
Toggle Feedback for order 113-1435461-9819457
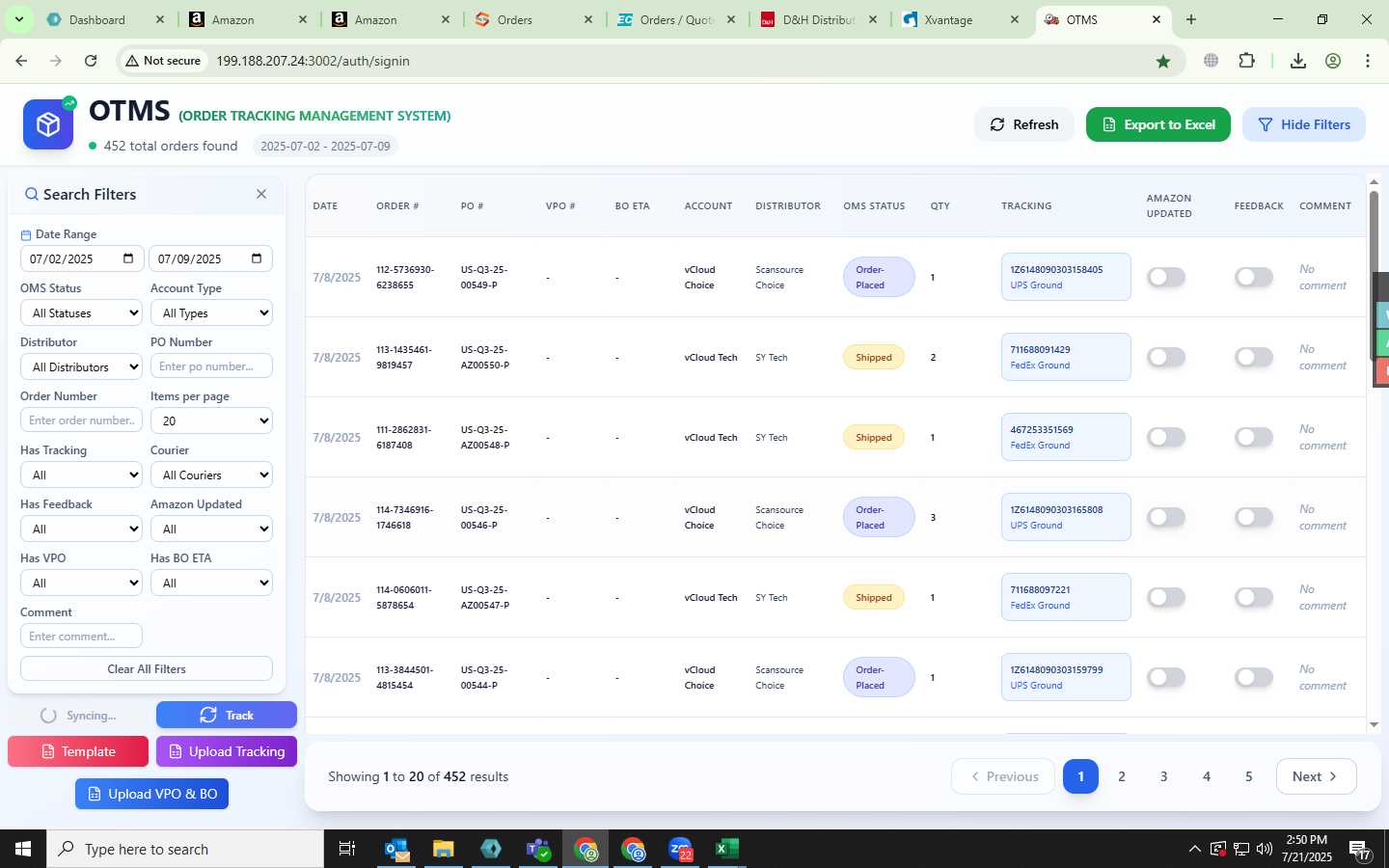coord(1254,357)
